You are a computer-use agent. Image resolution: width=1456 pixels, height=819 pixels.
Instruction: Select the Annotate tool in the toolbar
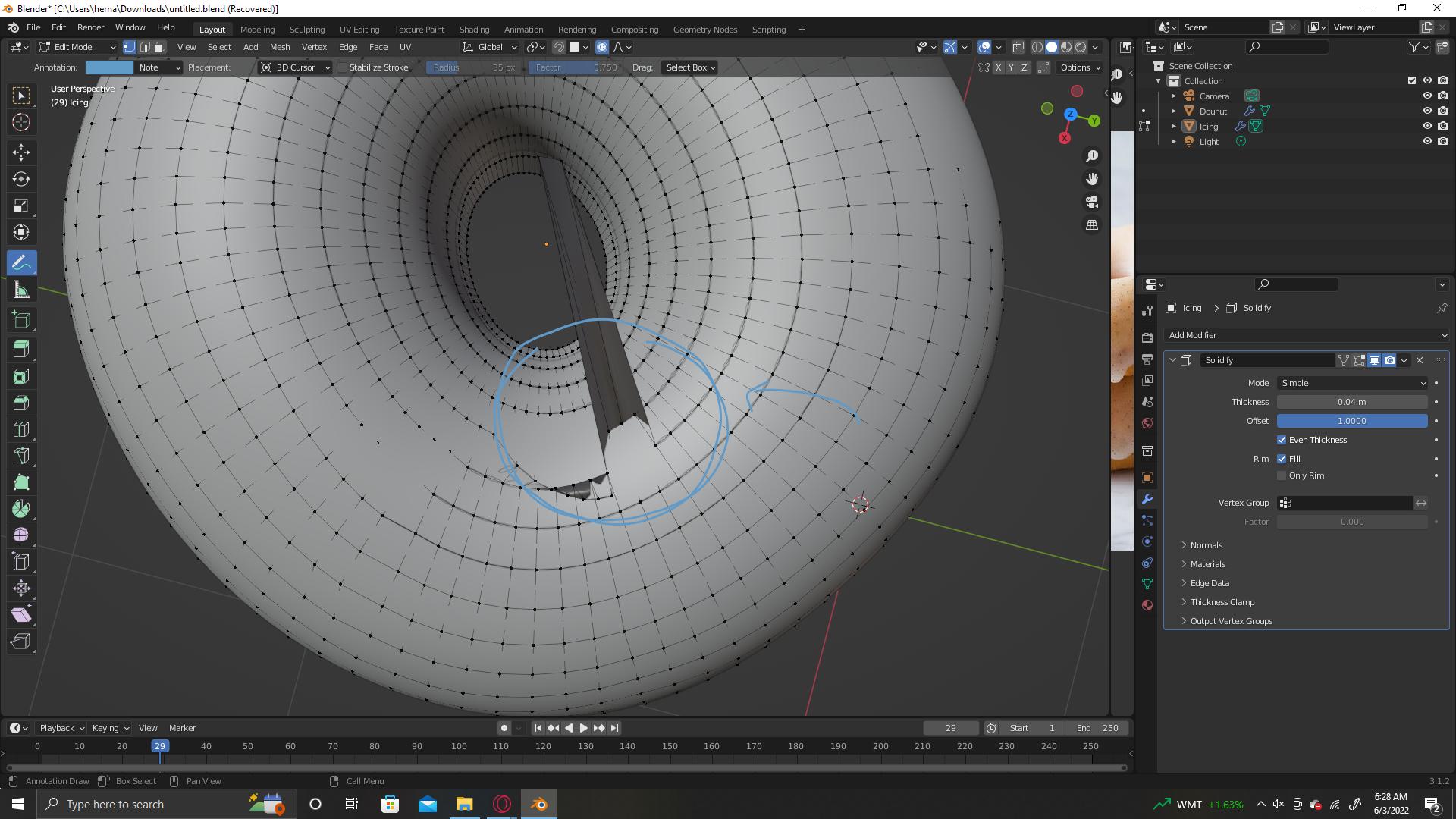click(21, 262)
